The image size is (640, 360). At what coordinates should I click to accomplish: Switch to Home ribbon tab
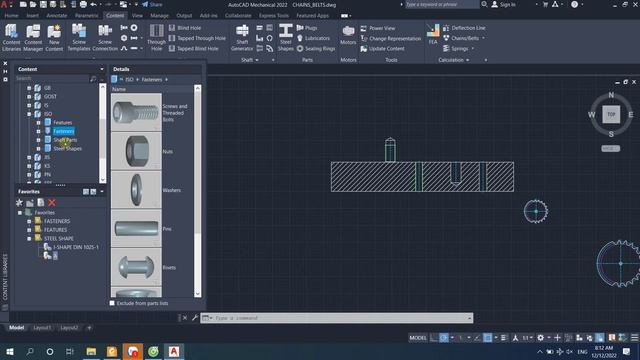11,16
